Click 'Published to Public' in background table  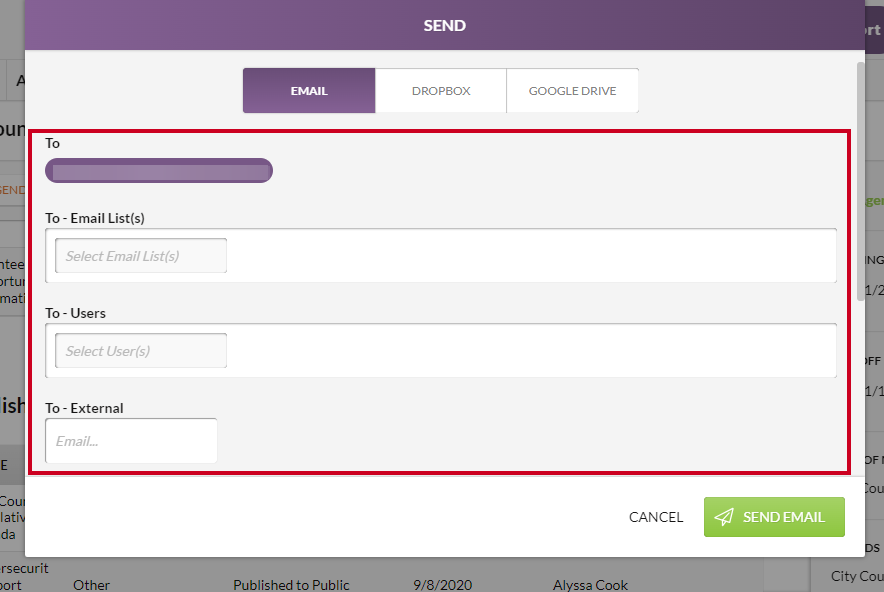point(291,585)
